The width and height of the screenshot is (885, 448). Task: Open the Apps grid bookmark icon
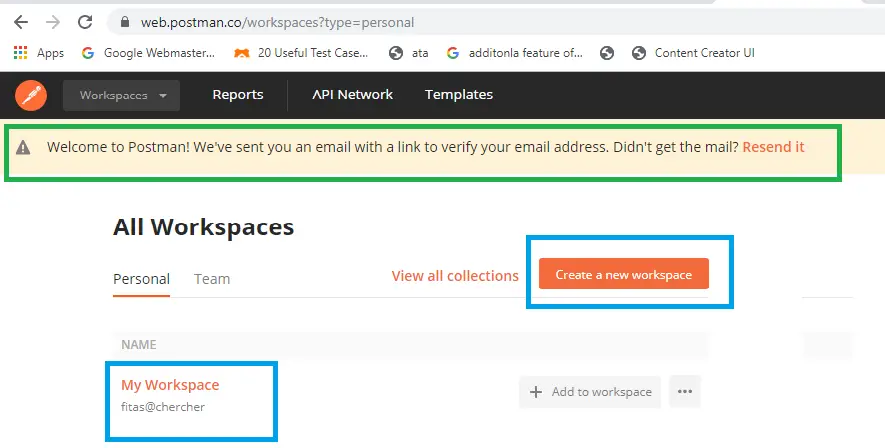(20, 52)
